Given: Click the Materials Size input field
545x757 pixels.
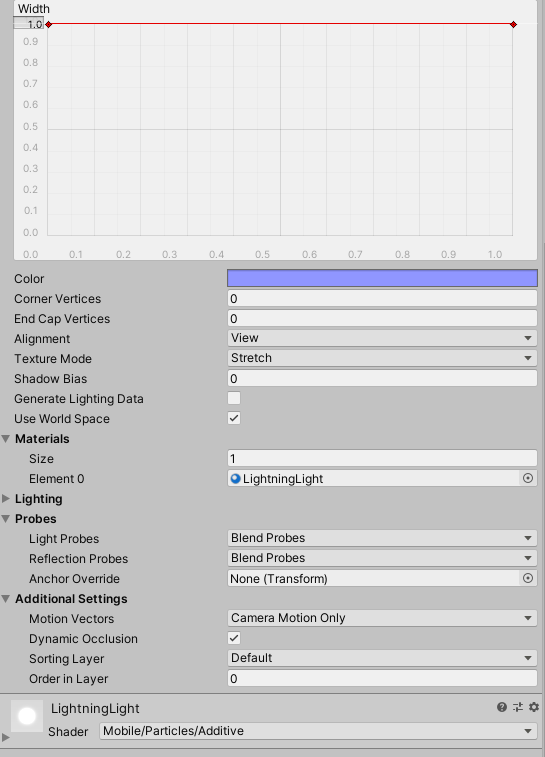Looking at the screenshot, I should pos(382,458).
